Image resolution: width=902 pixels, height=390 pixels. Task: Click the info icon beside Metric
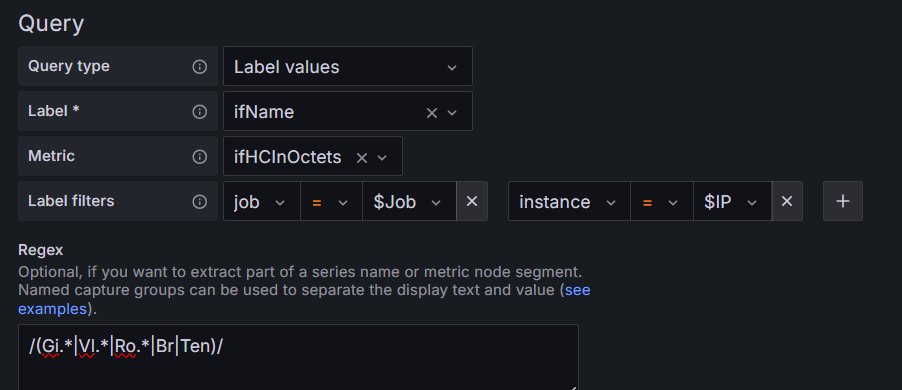tap(199, 156)
